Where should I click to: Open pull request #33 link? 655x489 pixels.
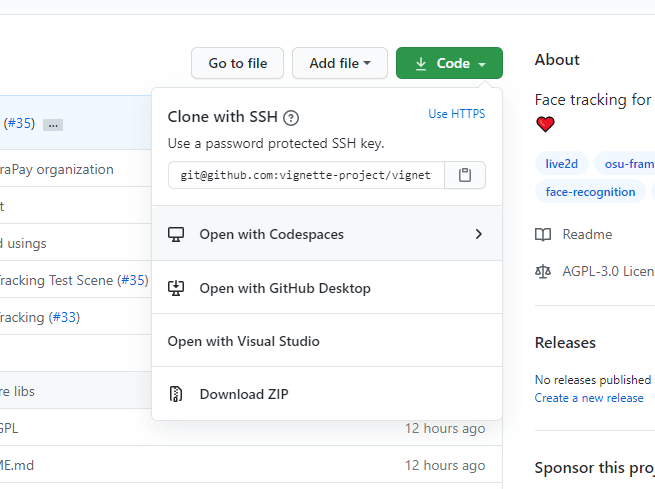[x=64, y=317]
